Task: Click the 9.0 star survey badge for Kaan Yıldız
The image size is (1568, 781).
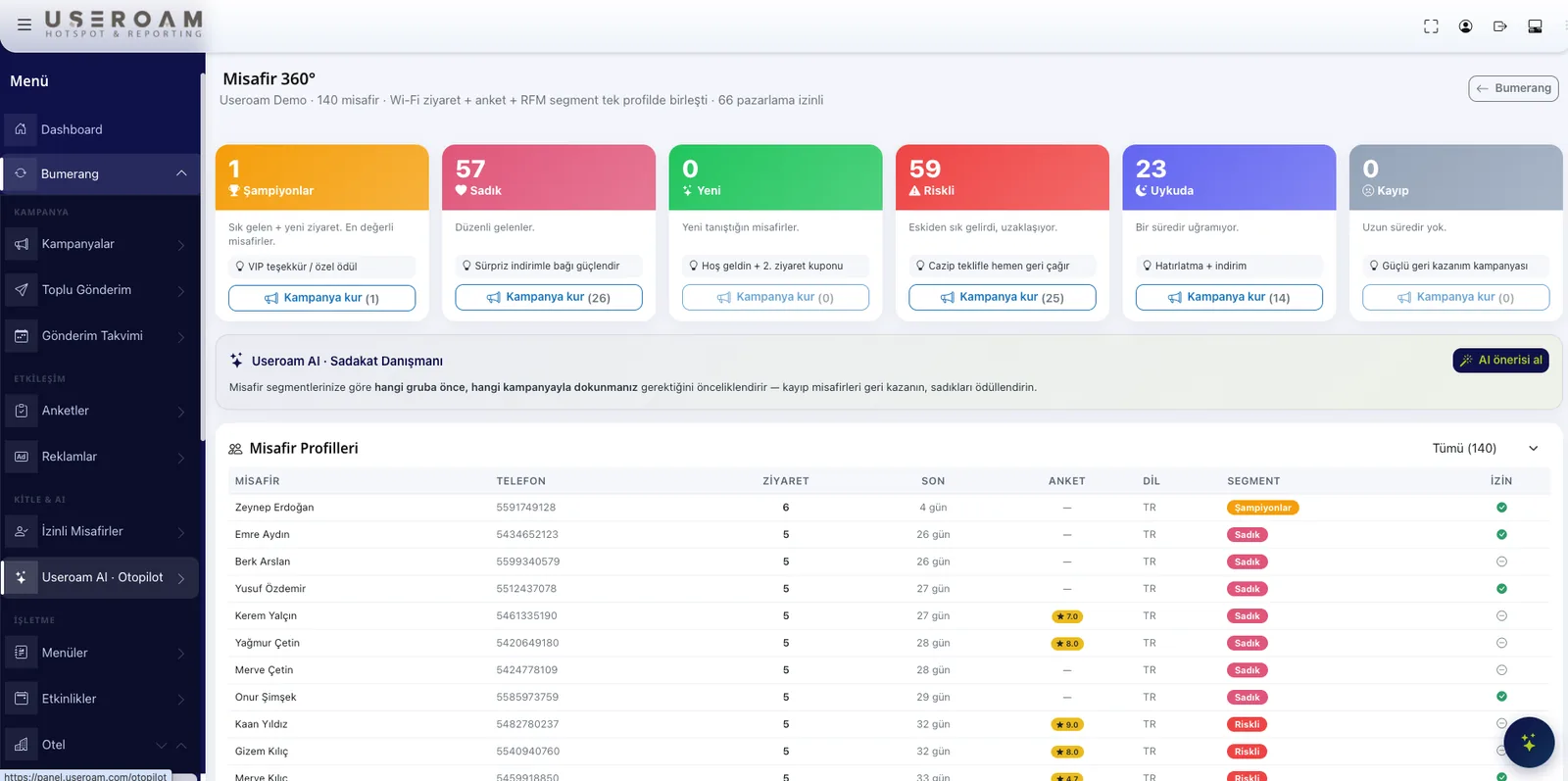Action: [1067, 725]
